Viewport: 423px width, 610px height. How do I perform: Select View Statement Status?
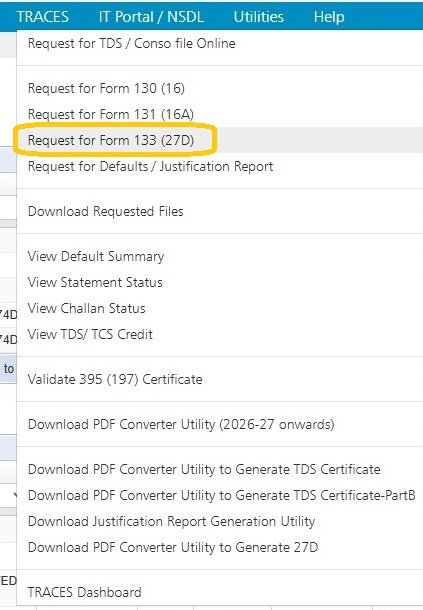(x=95, y=282)
